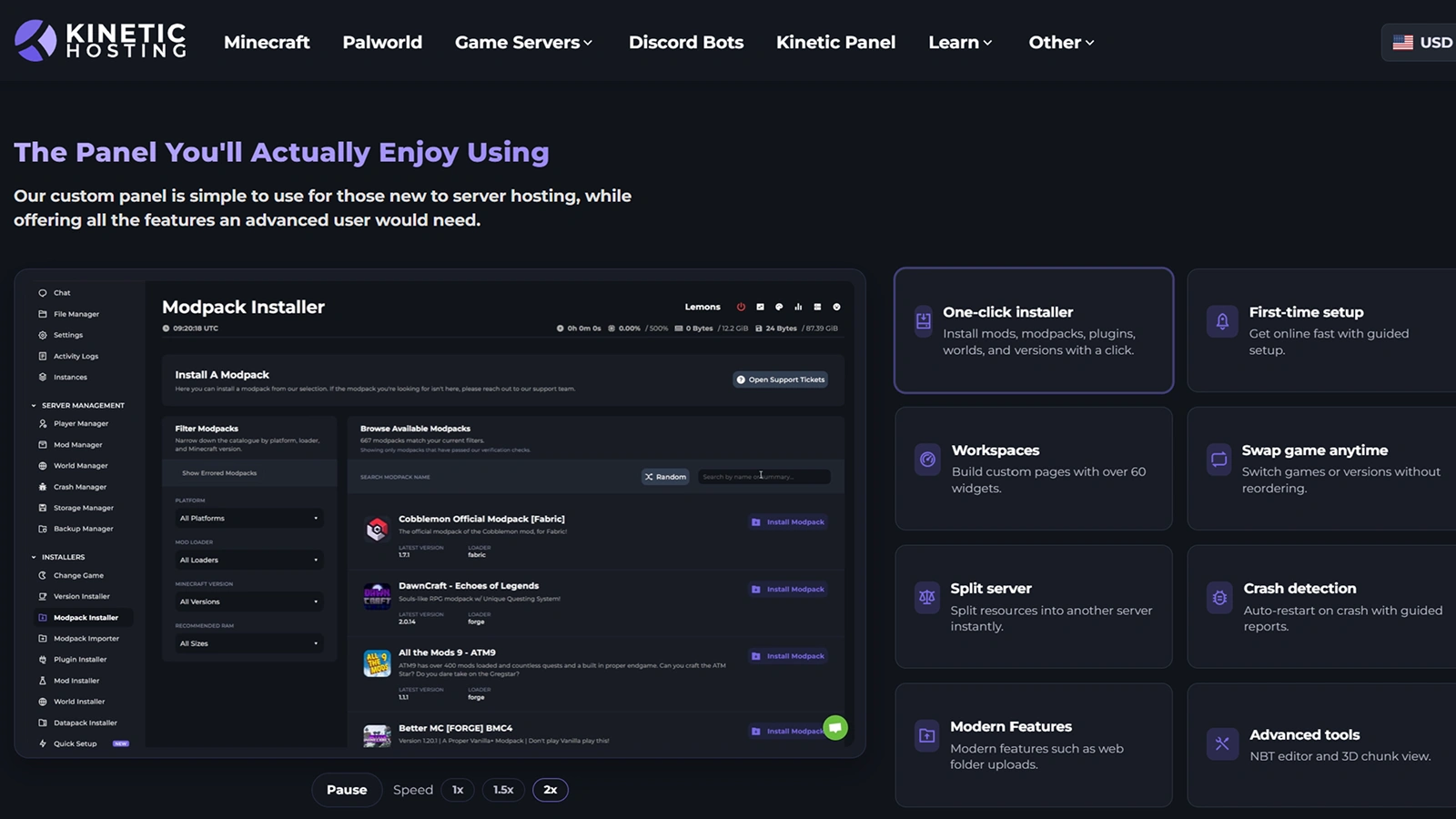Click the Split server scales icon
1456x819 pixels.
point(927,598)
